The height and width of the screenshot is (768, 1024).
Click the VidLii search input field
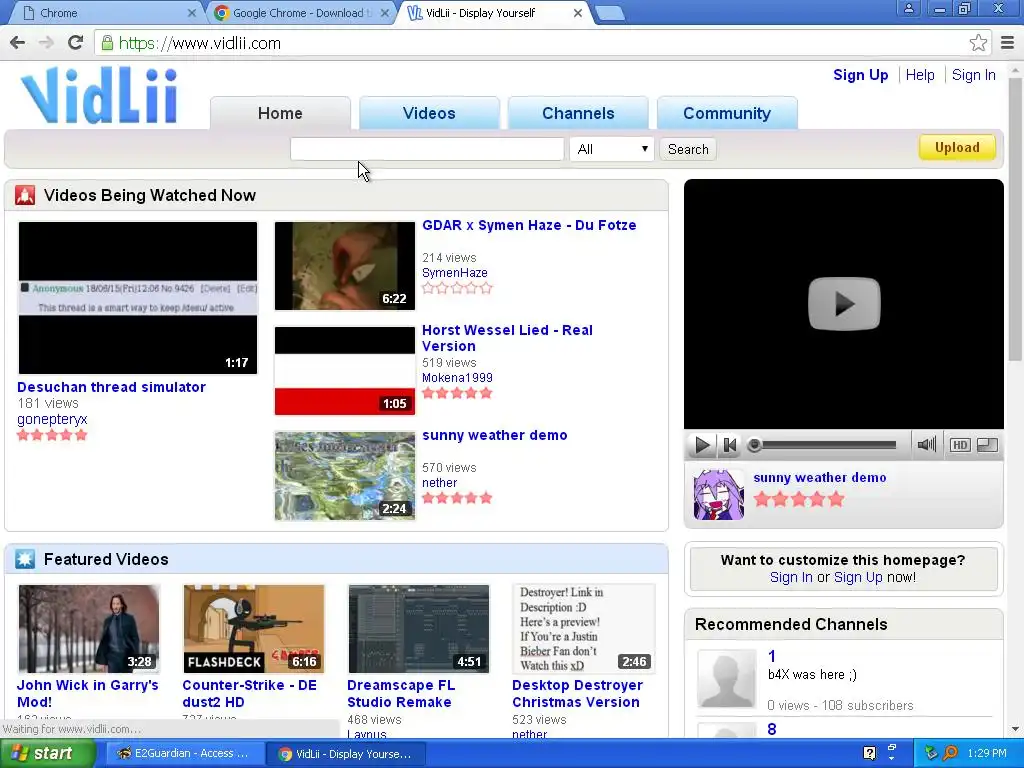[427, 149]
